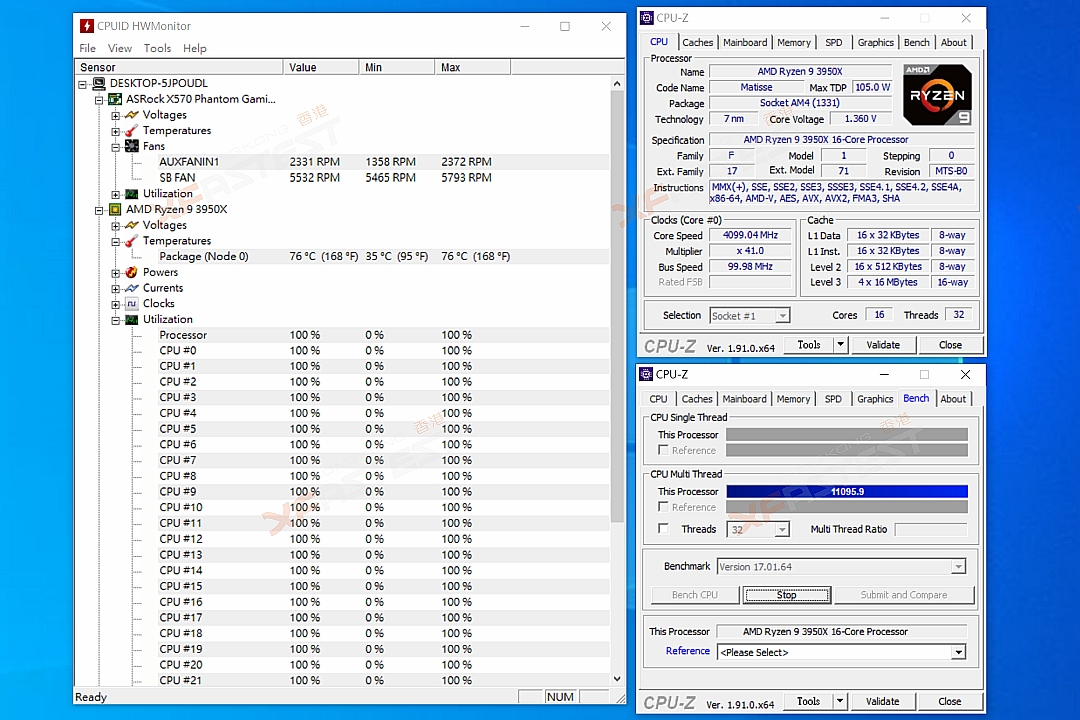Collapse the Ryzen Utilization node

pyautogui.click(x=116, y=320)
